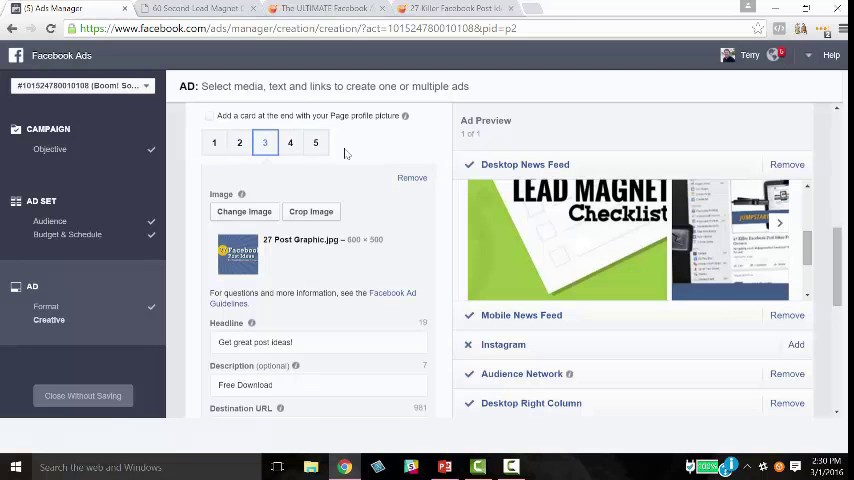This screenshot has height=480, width=854.
Task: Toggle Desktop News Feed checkmark
Action: click(469, 165)
